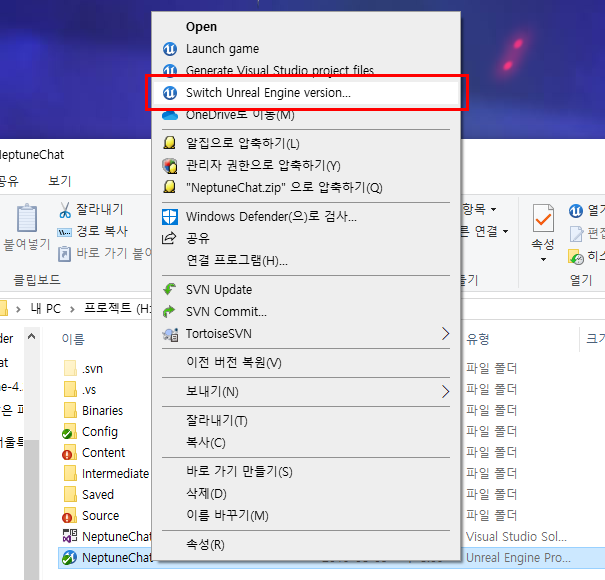Open the TortoiseSVN submenu entry

pos(219,333)
